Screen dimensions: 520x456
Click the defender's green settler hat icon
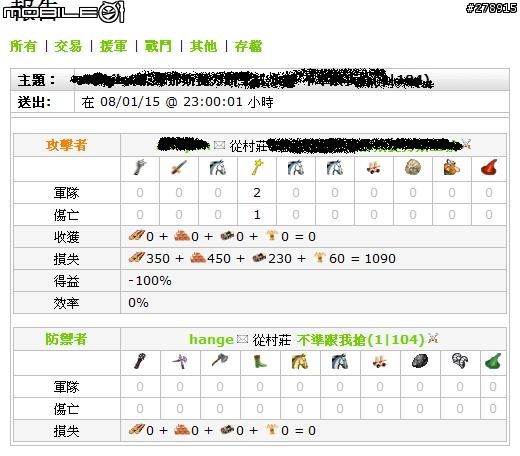click(x=493, y=362)
